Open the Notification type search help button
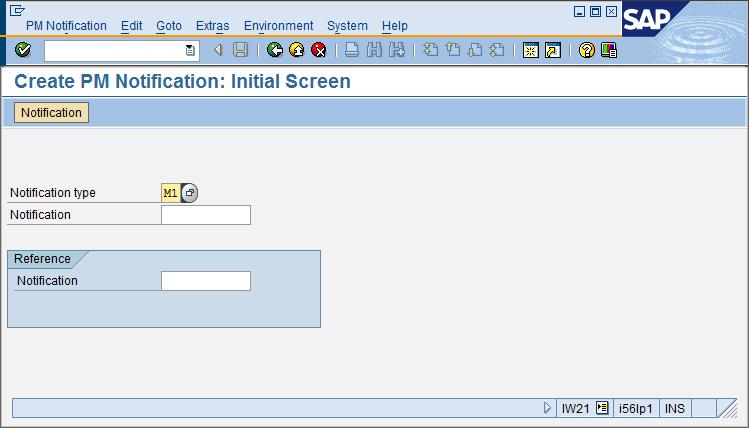The height and width of the screenshot is (428, 749). pos(190,193)
